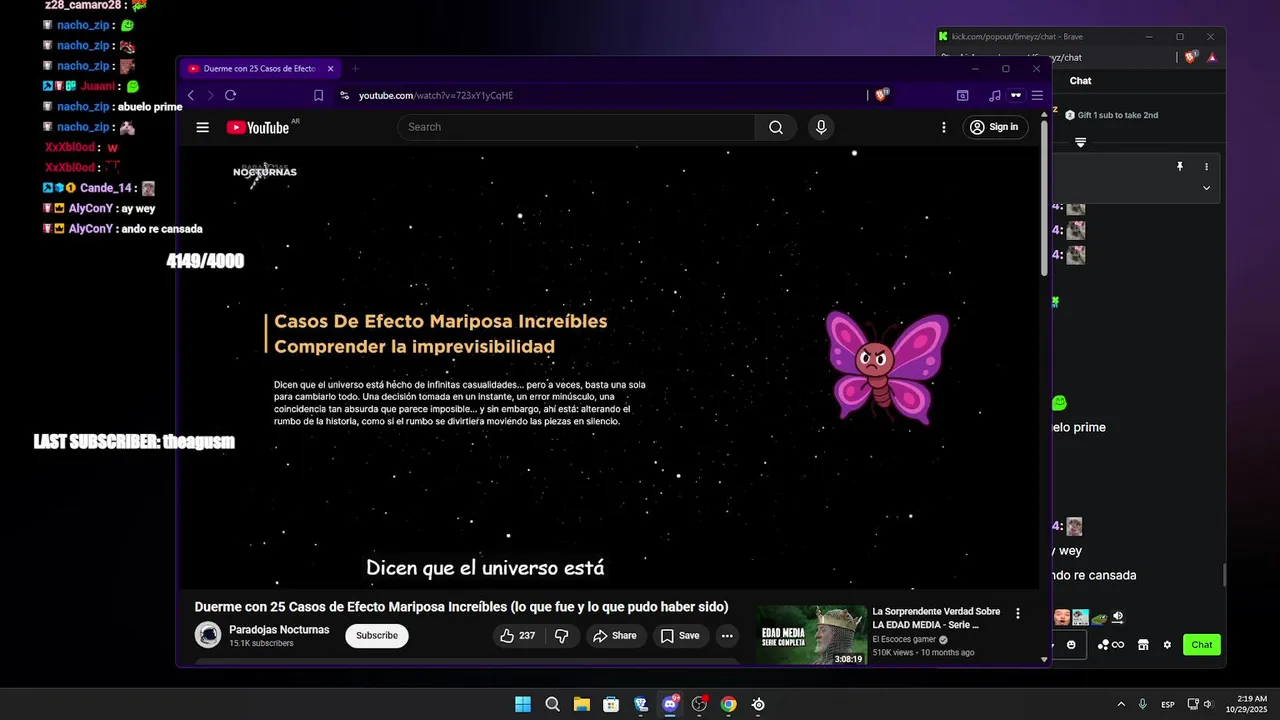Open the sidebar panel icon in toolbar
This screenshot has height=720, width=1280.
[962, 95]
